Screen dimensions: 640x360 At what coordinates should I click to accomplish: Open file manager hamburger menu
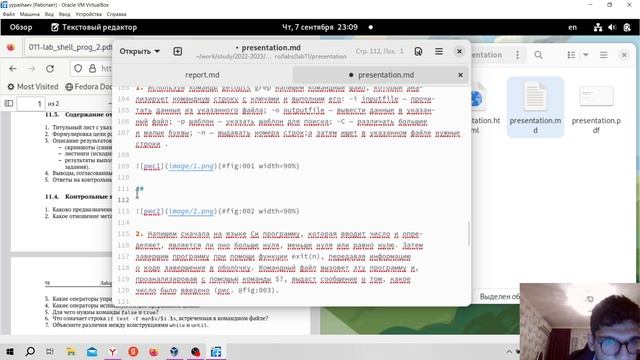604,55
